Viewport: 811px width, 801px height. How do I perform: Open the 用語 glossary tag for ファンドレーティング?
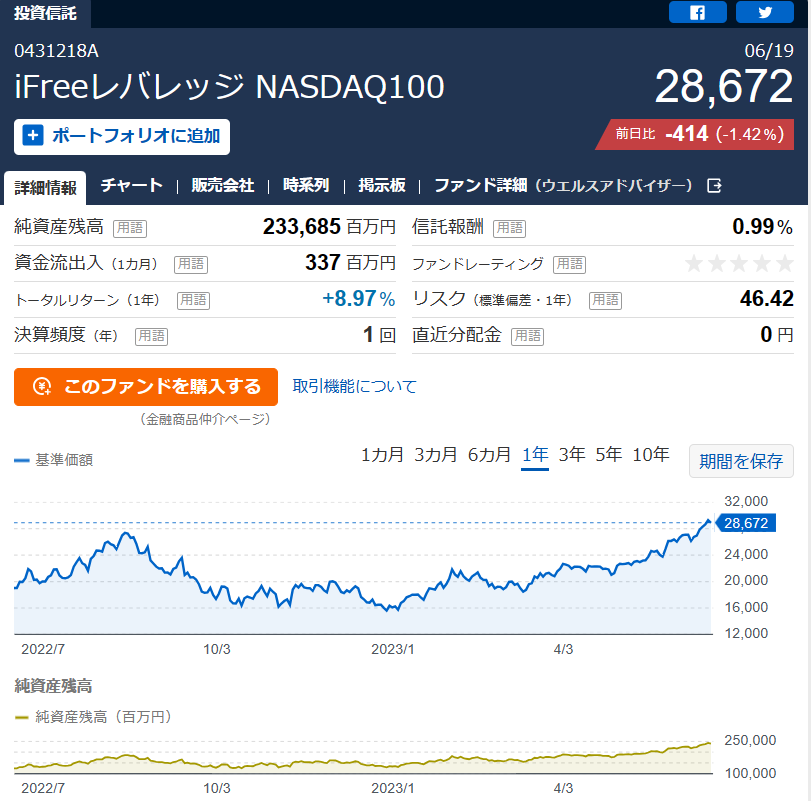tap(569, 264)
